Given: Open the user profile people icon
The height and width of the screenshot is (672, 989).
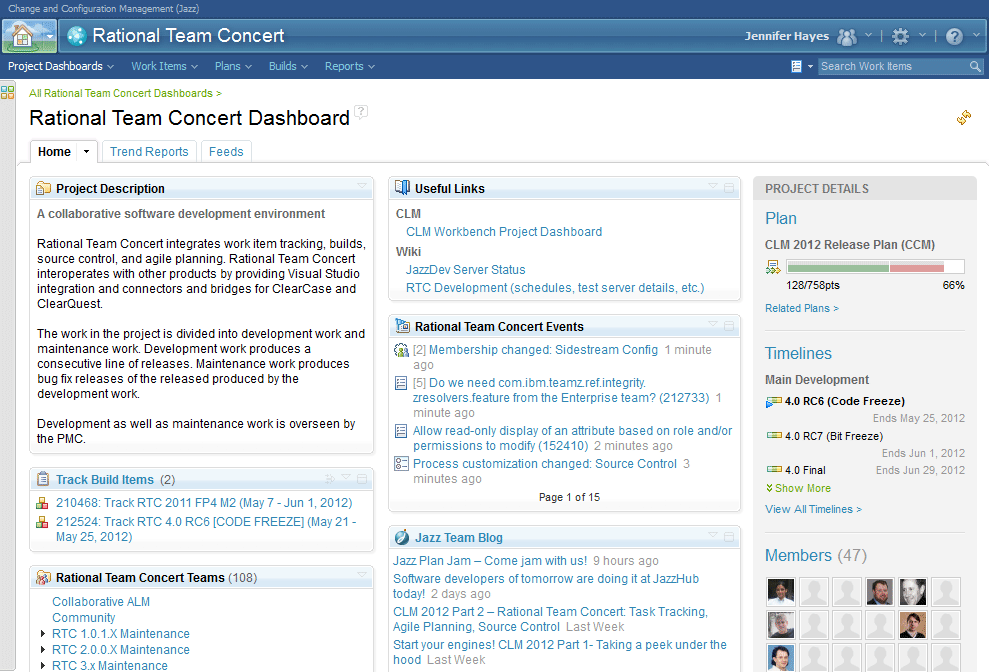Looking at the screenshot, I should pos(846,37).
